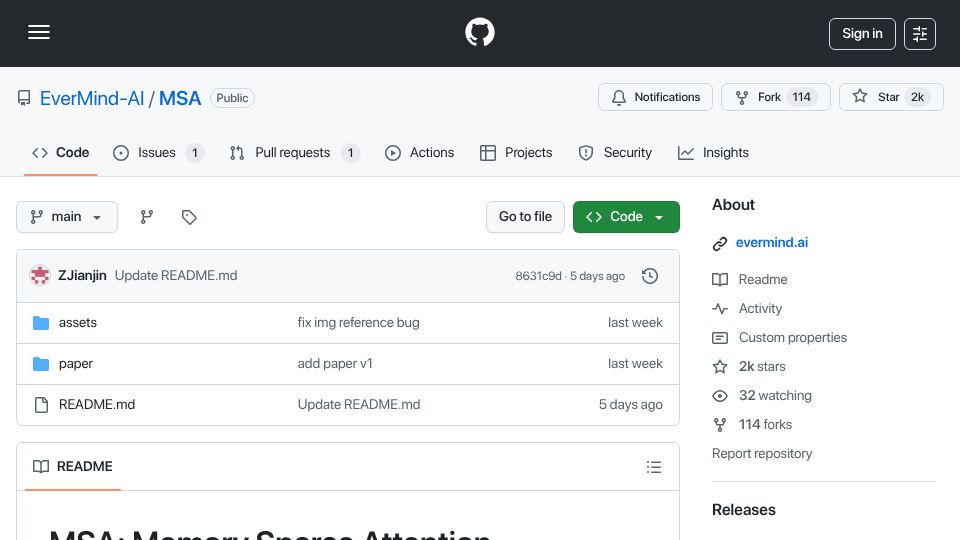This screenshot has height=540, width=960.
Task: Click the Public visibility label
Action: (232, 98)
